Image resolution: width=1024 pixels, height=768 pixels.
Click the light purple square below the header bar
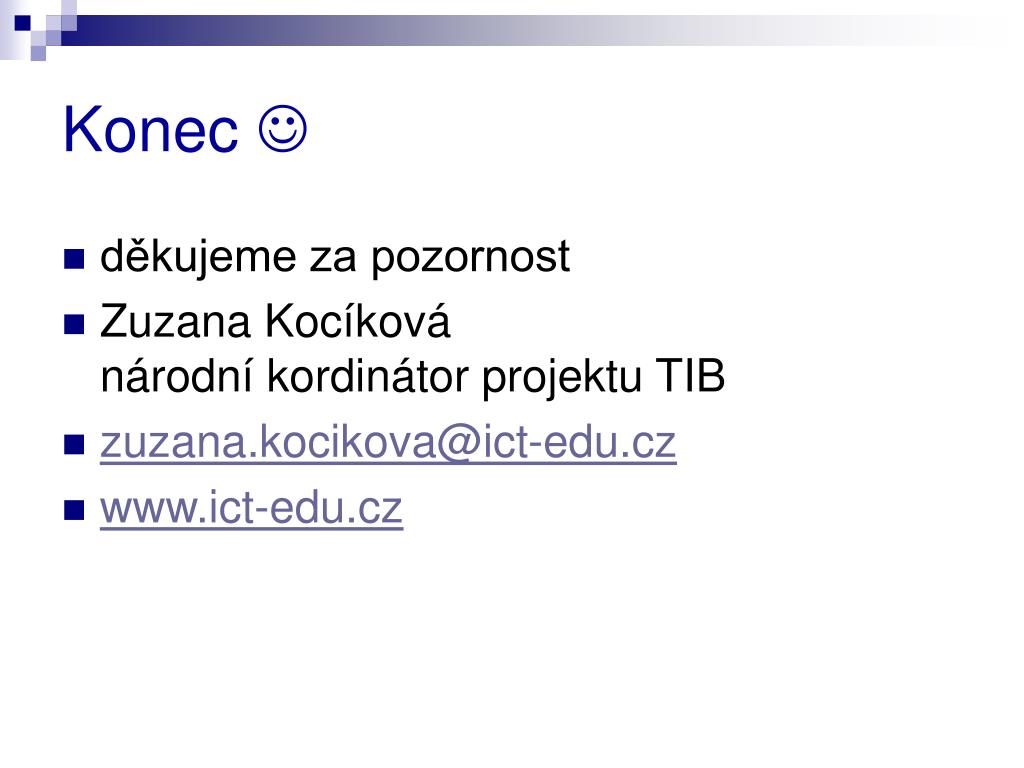click(38, 53)
